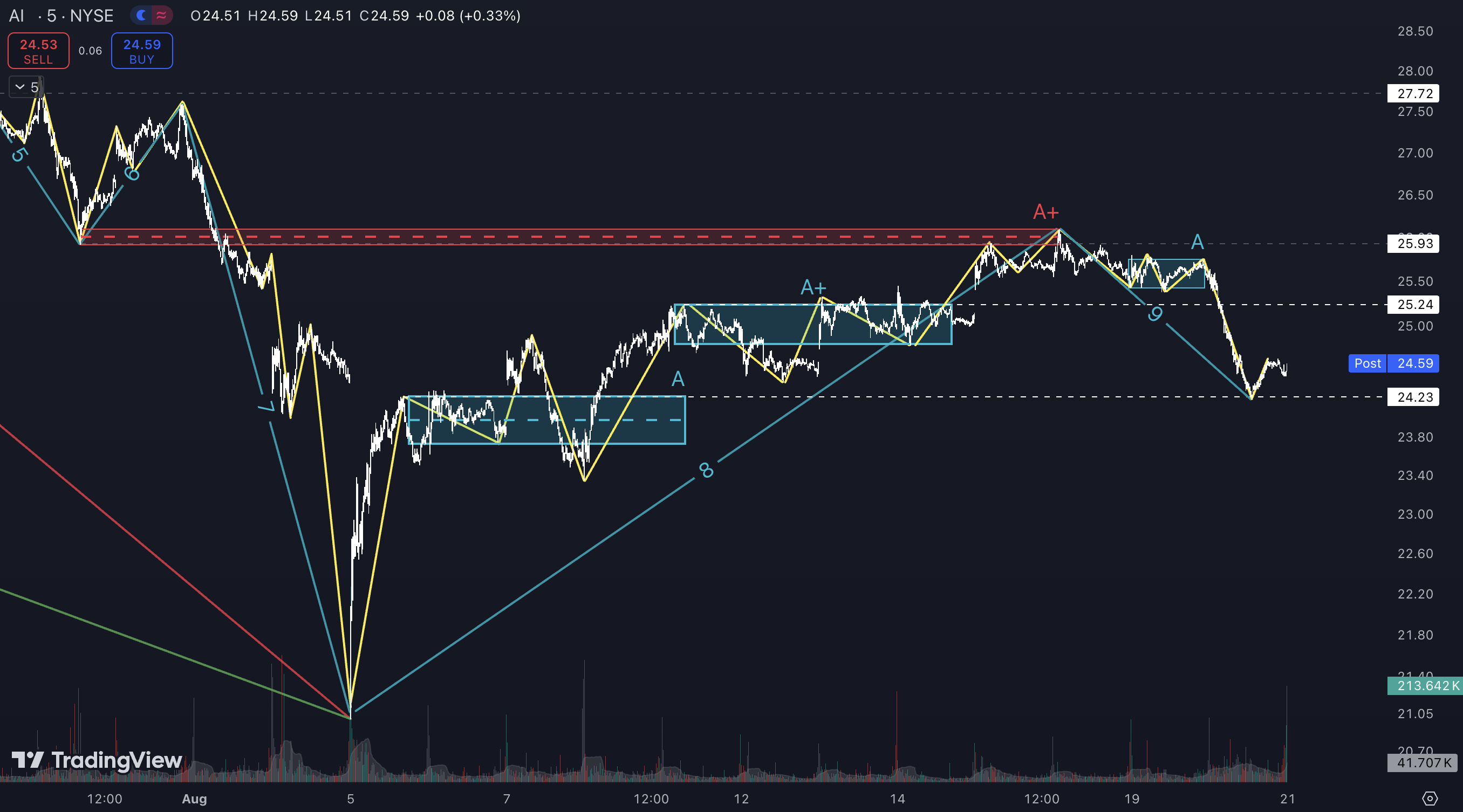Image resolution: width=1463 pixels, height=812 pixels.
Task: Expand the collapsed indicators legend showing 5
Action: point(26,87)
